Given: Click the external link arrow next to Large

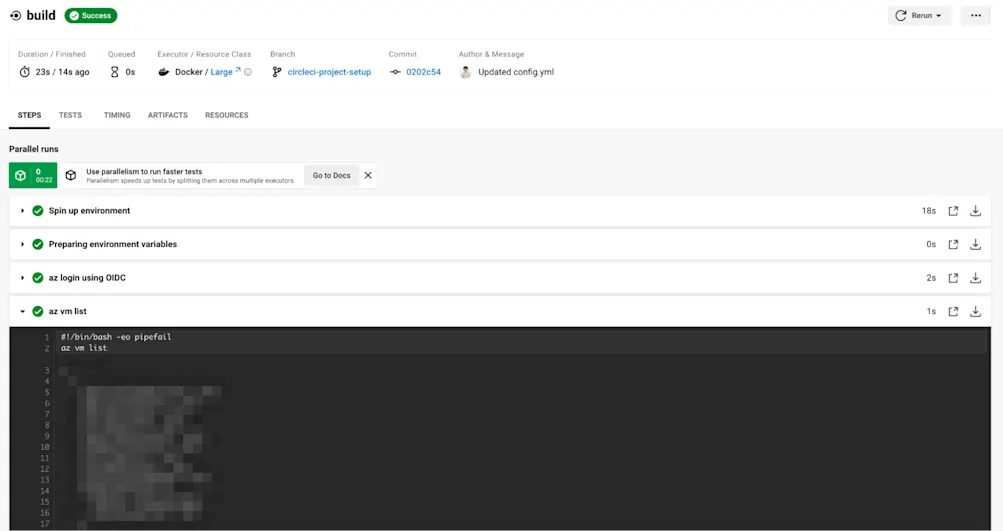Looking at the screenshot, I should coord(238,70).
